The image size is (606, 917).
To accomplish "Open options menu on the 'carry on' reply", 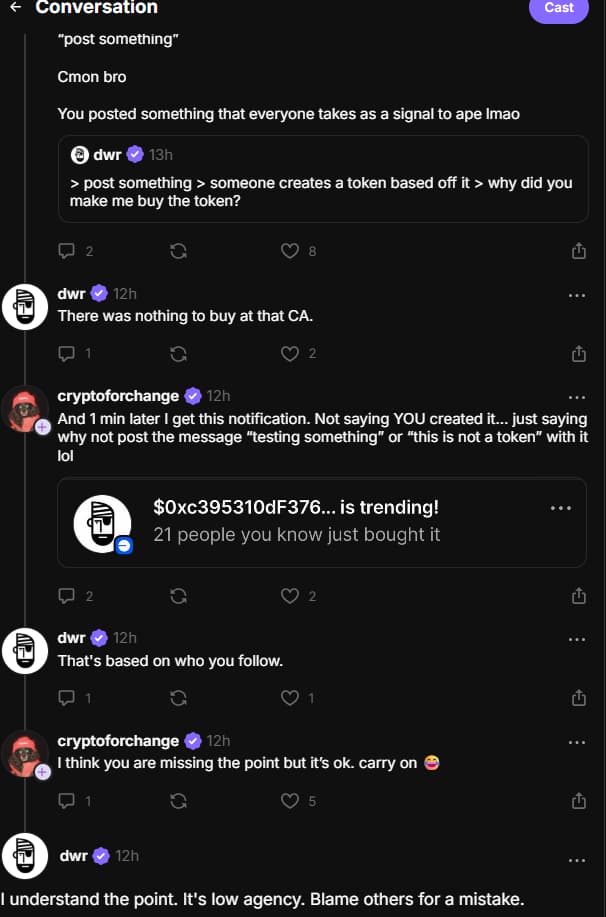I will (x=577, y=742).
